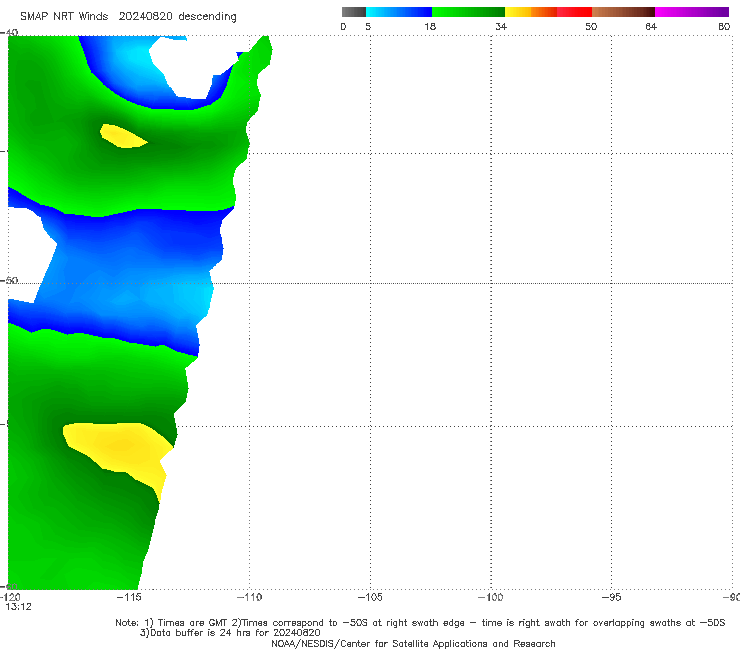Click the swath time stamp "13:12"
The image size is (740, 650).
[18, 607]
